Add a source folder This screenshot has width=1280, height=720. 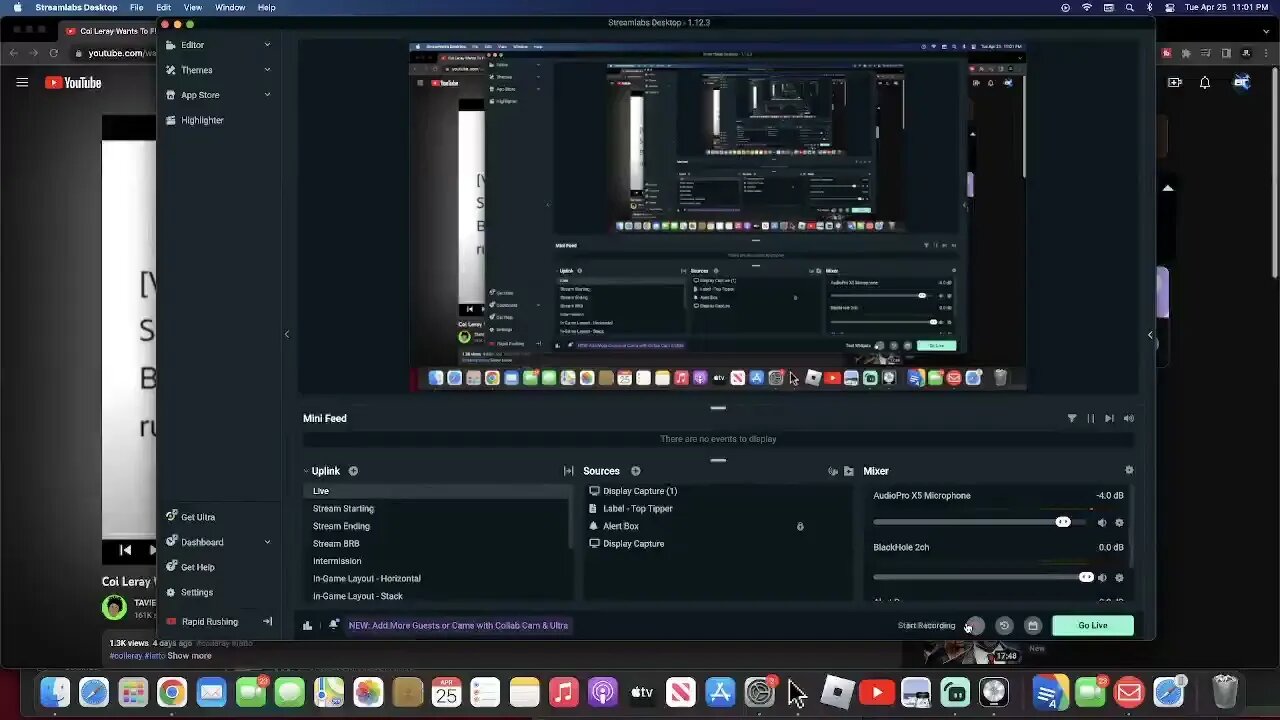849,471
